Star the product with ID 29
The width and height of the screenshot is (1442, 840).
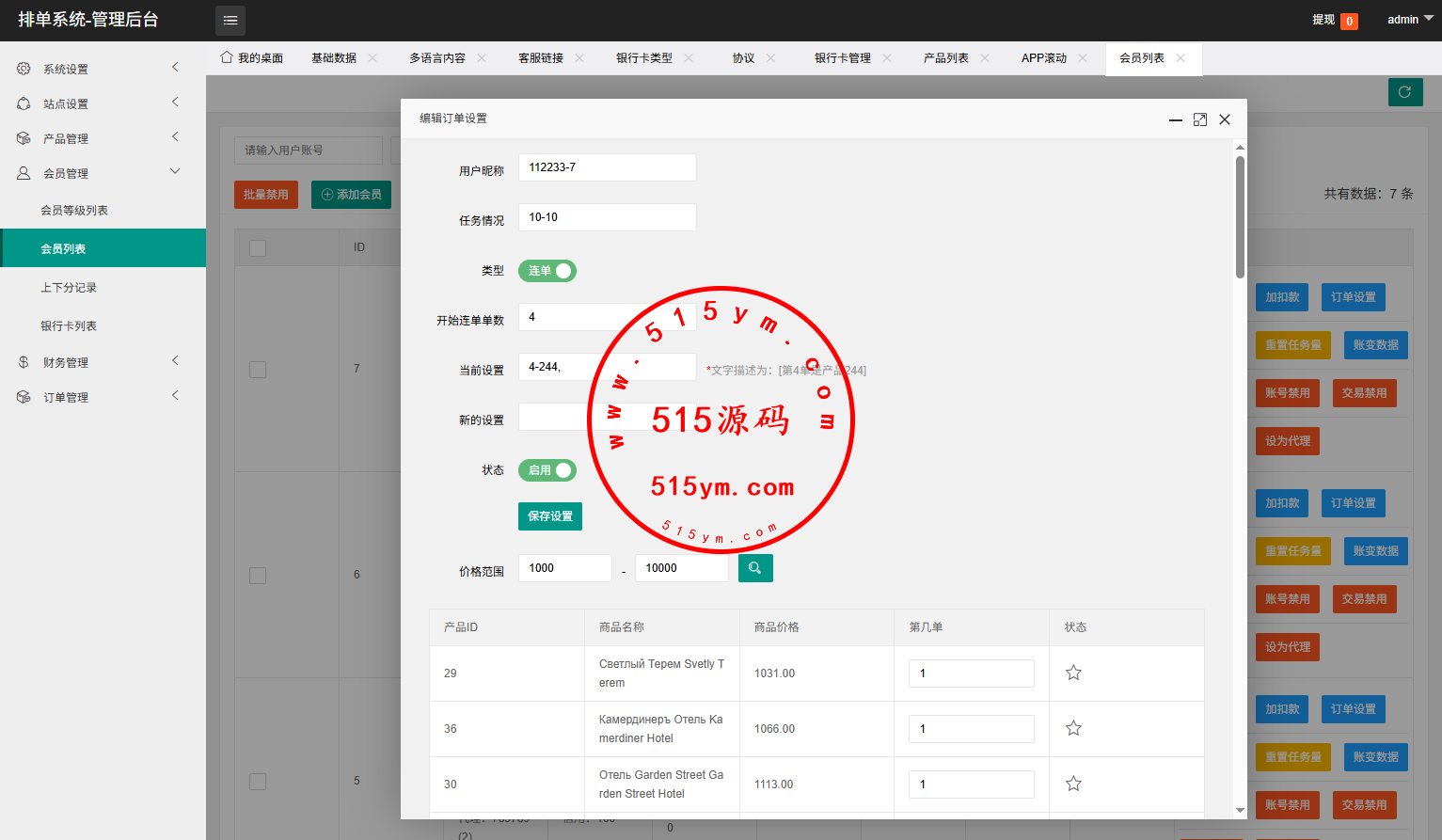pyautogui.click(x=1073, y=673)
